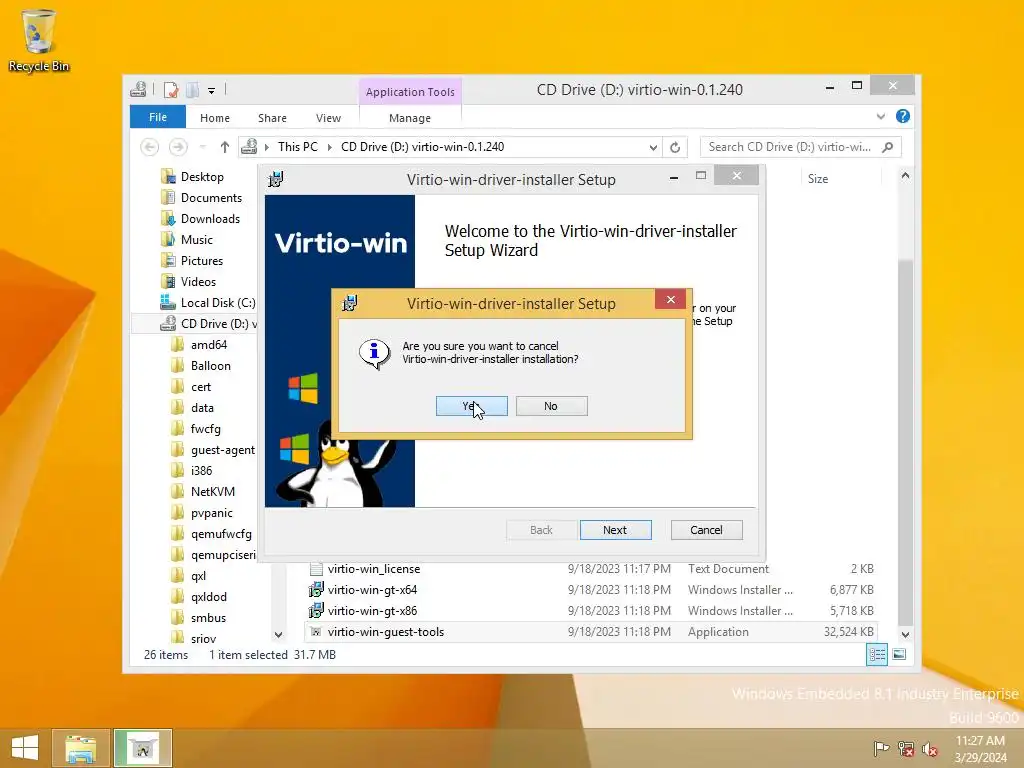The height and width of the screenshot is (768, 1024).
Task: Click the fwcfg folder icon
Action: [177, 428]
